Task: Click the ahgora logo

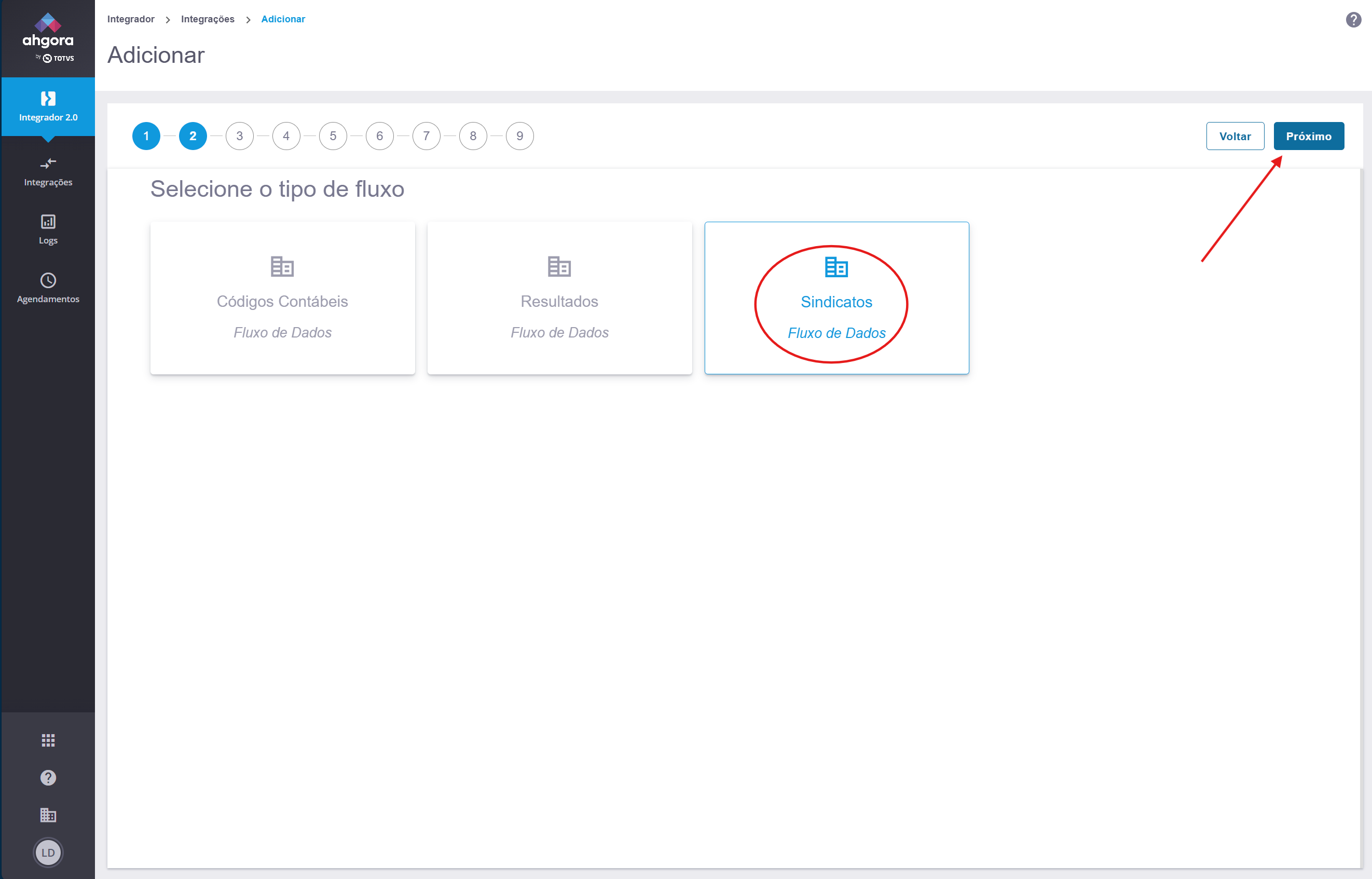Action: coord(48,38)
